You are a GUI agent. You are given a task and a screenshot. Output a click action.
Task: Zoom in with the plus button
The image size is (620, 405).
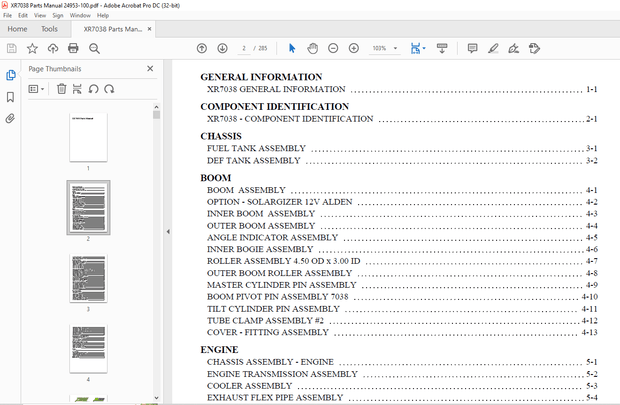[353, 48]
